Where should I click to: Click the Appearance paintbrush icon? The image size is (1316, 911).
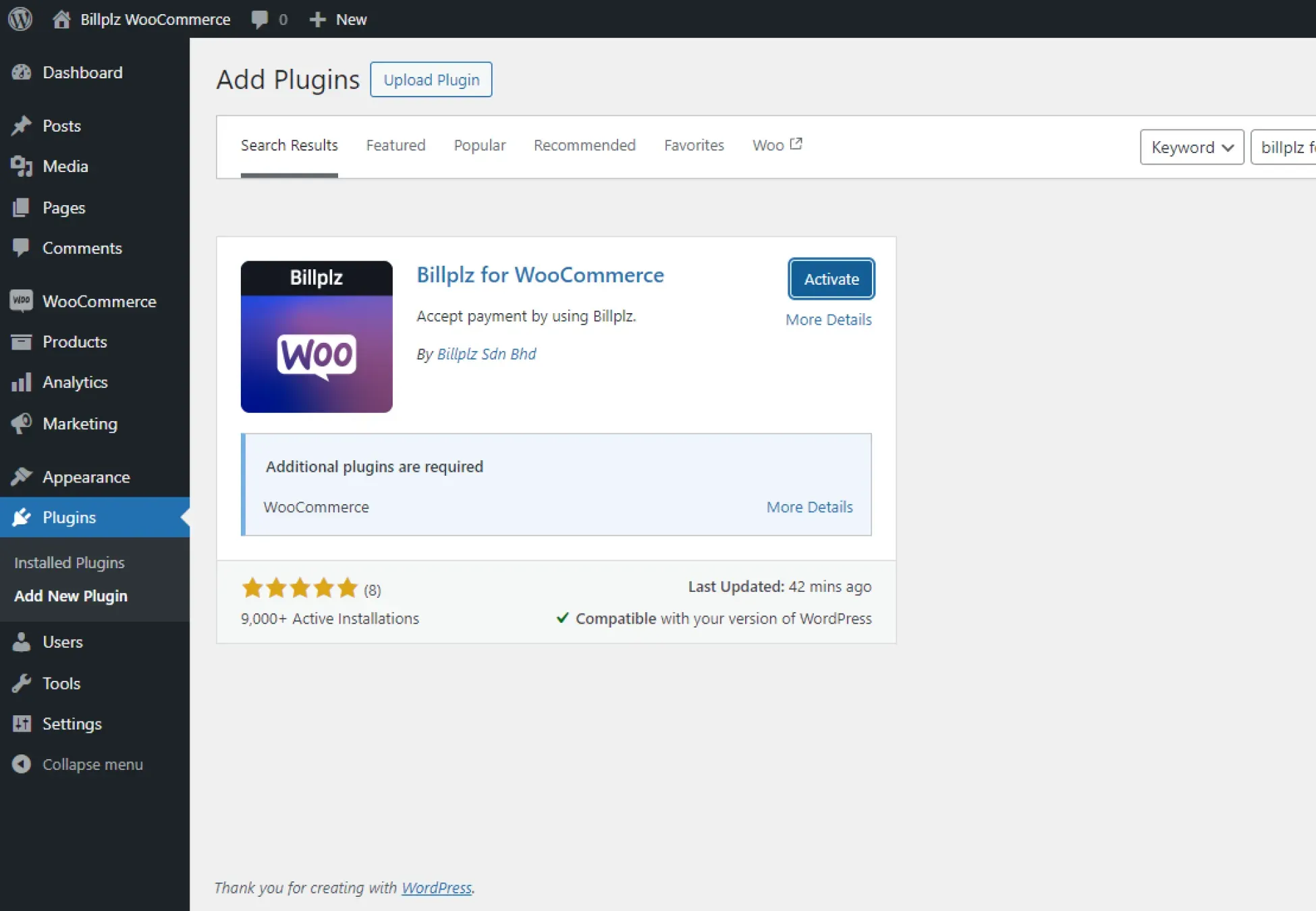(22, 476)
